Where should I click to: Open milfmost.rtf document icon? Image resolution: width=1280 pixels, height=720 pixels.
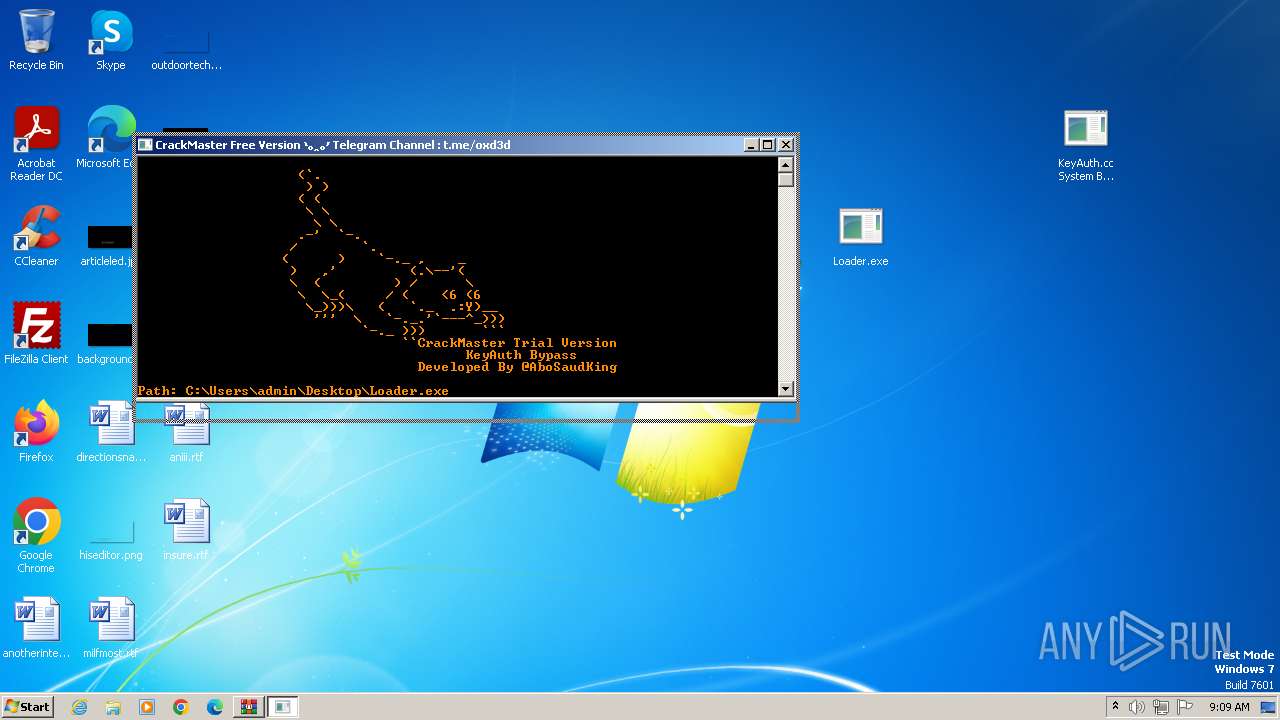pos(111,628)
